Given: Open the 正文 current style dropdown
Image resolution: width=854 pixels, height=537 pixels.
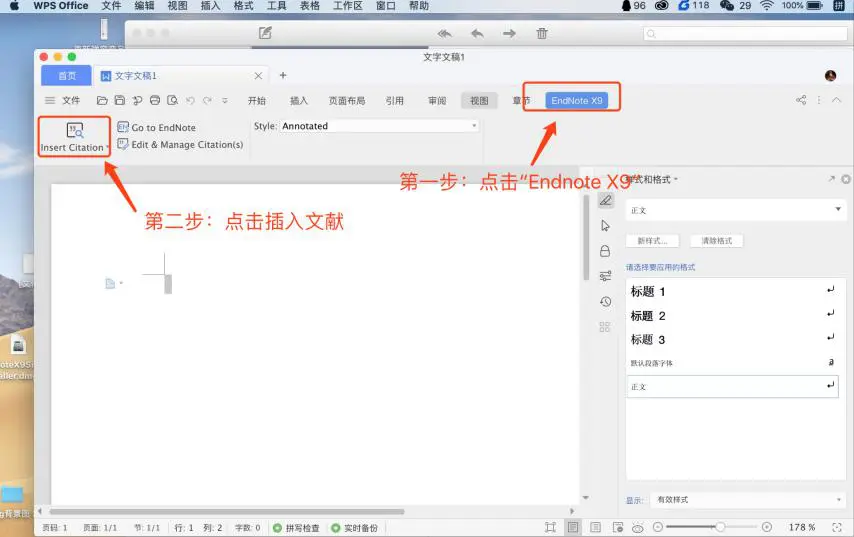Looking at the screenshot, I should (736, 210).
